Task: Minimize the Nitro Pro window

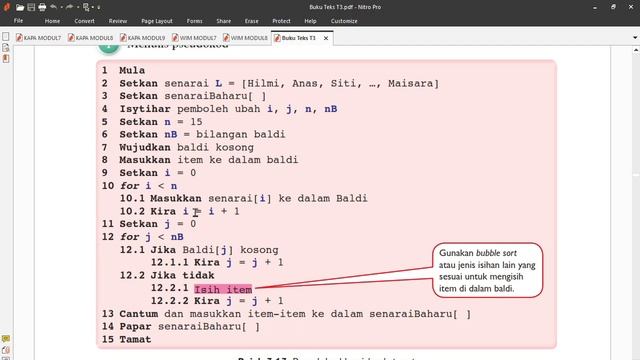Action: point(595,7)
